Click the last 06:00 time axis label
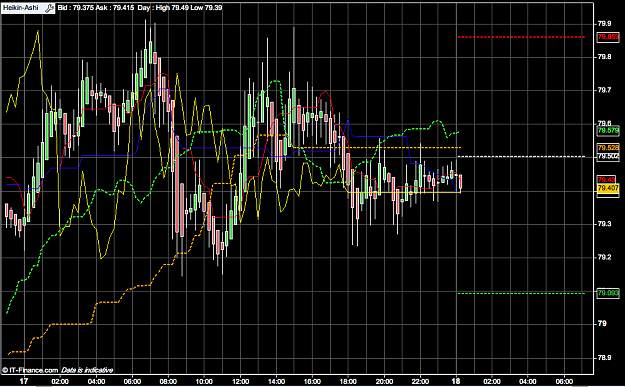Screen dimensions: 625x387 point(564,381)
